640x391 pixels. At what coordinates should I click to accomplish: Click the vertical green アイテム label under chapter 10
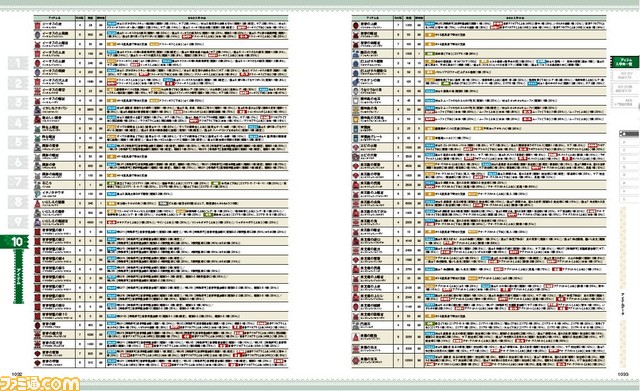[x=19, y=276]
